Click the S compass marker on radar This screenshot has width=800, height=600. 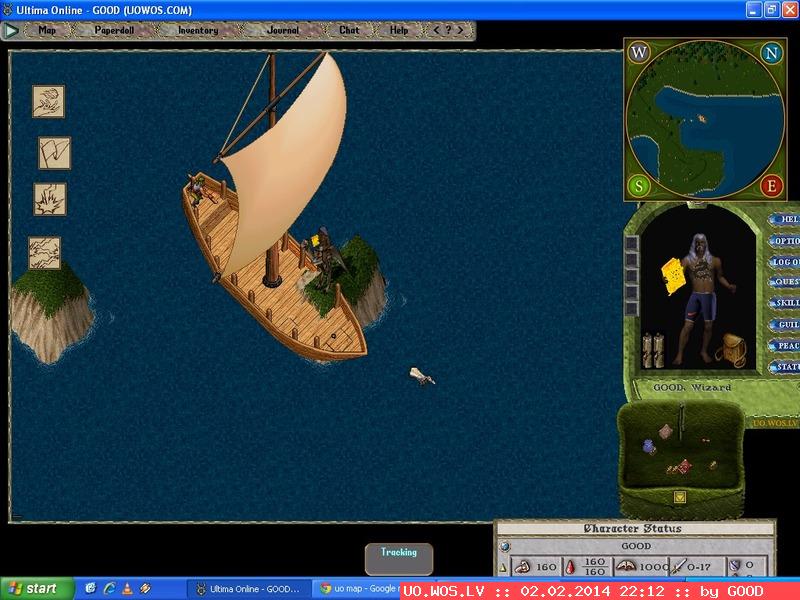(638, 186)
